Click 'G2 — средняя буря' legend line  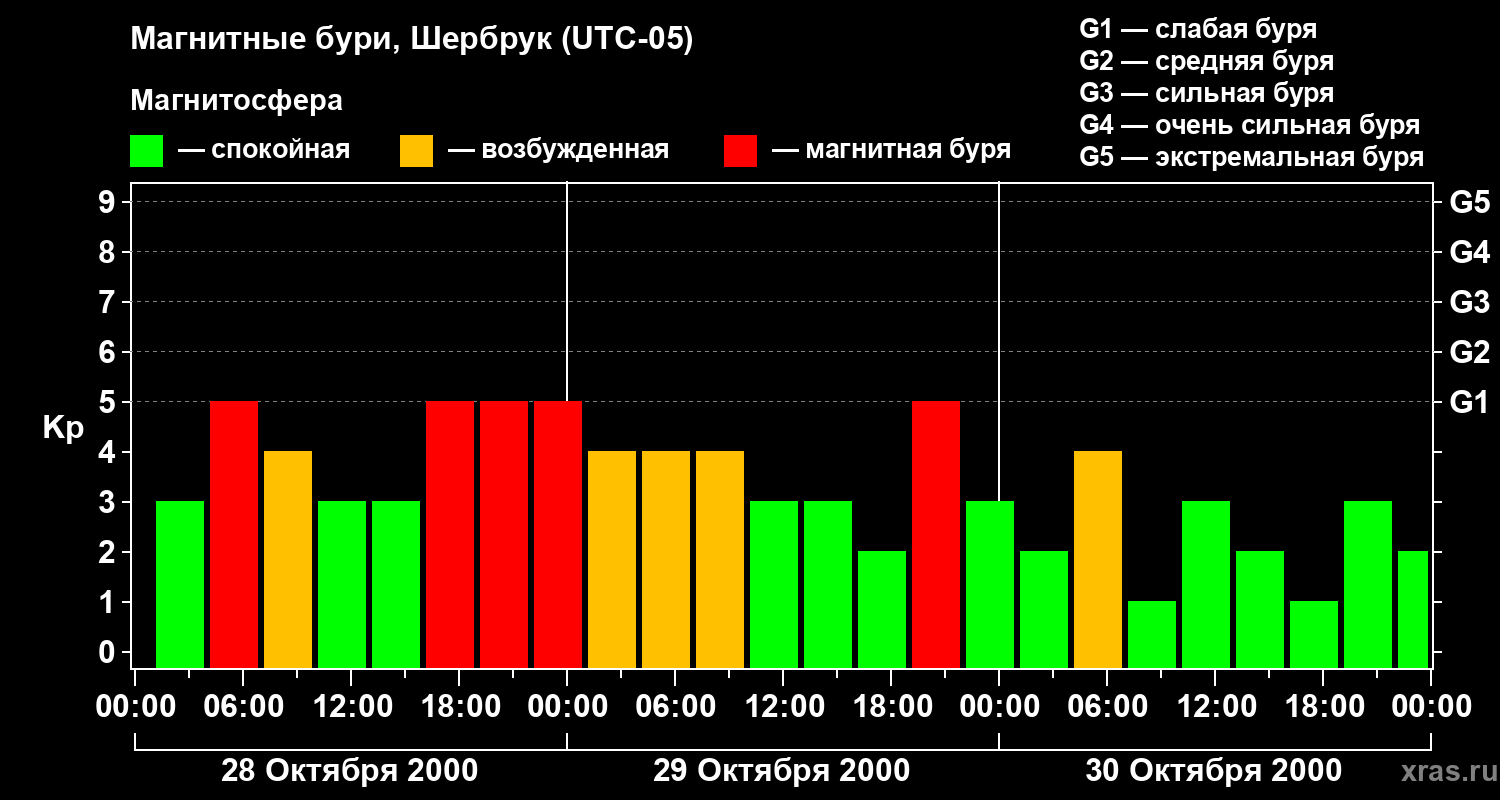pyautogui.click(x=1206, y=61)
